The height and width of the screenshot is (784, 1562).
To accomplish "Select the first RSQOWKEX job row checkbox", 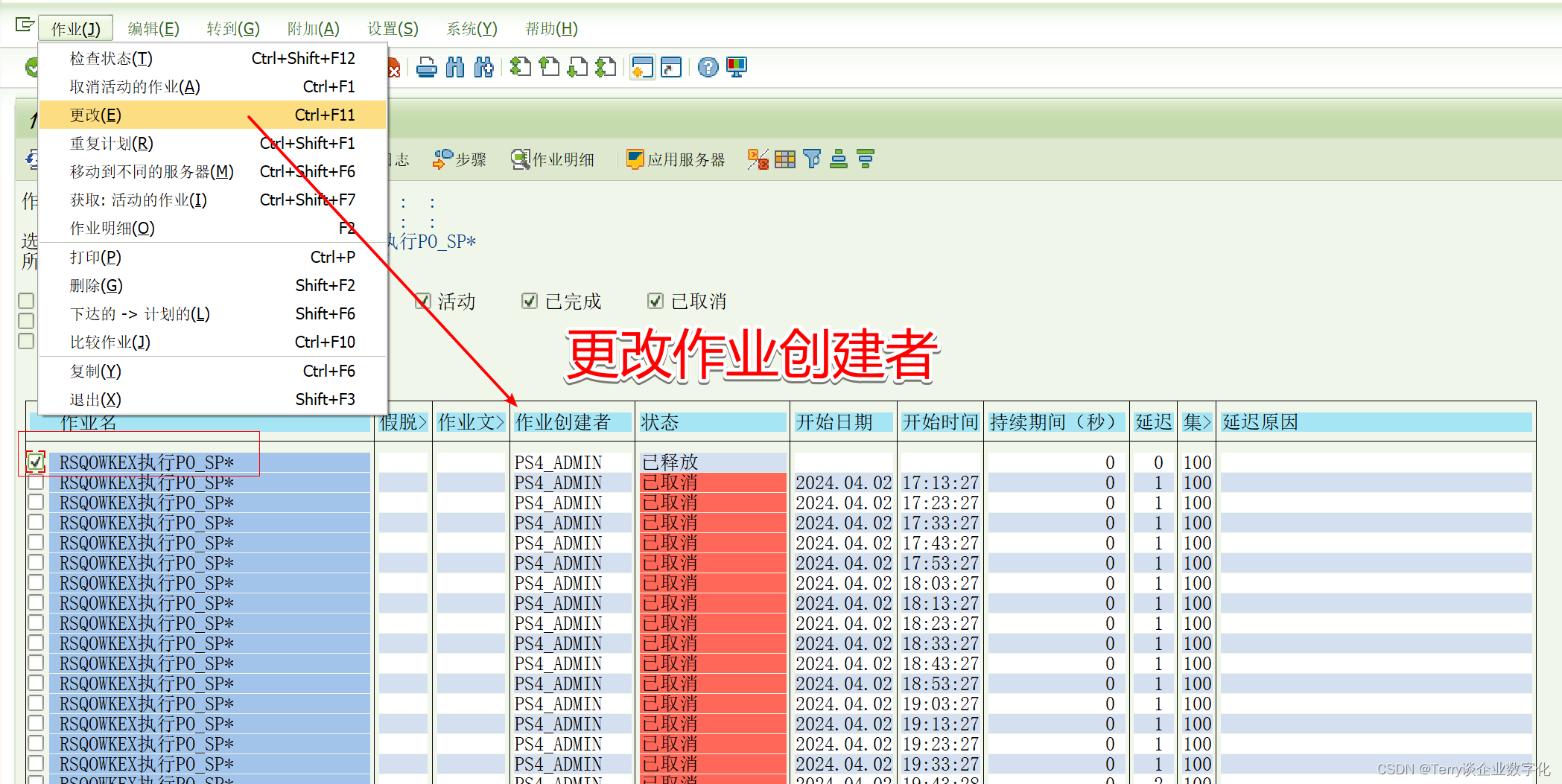I will 34,461.
